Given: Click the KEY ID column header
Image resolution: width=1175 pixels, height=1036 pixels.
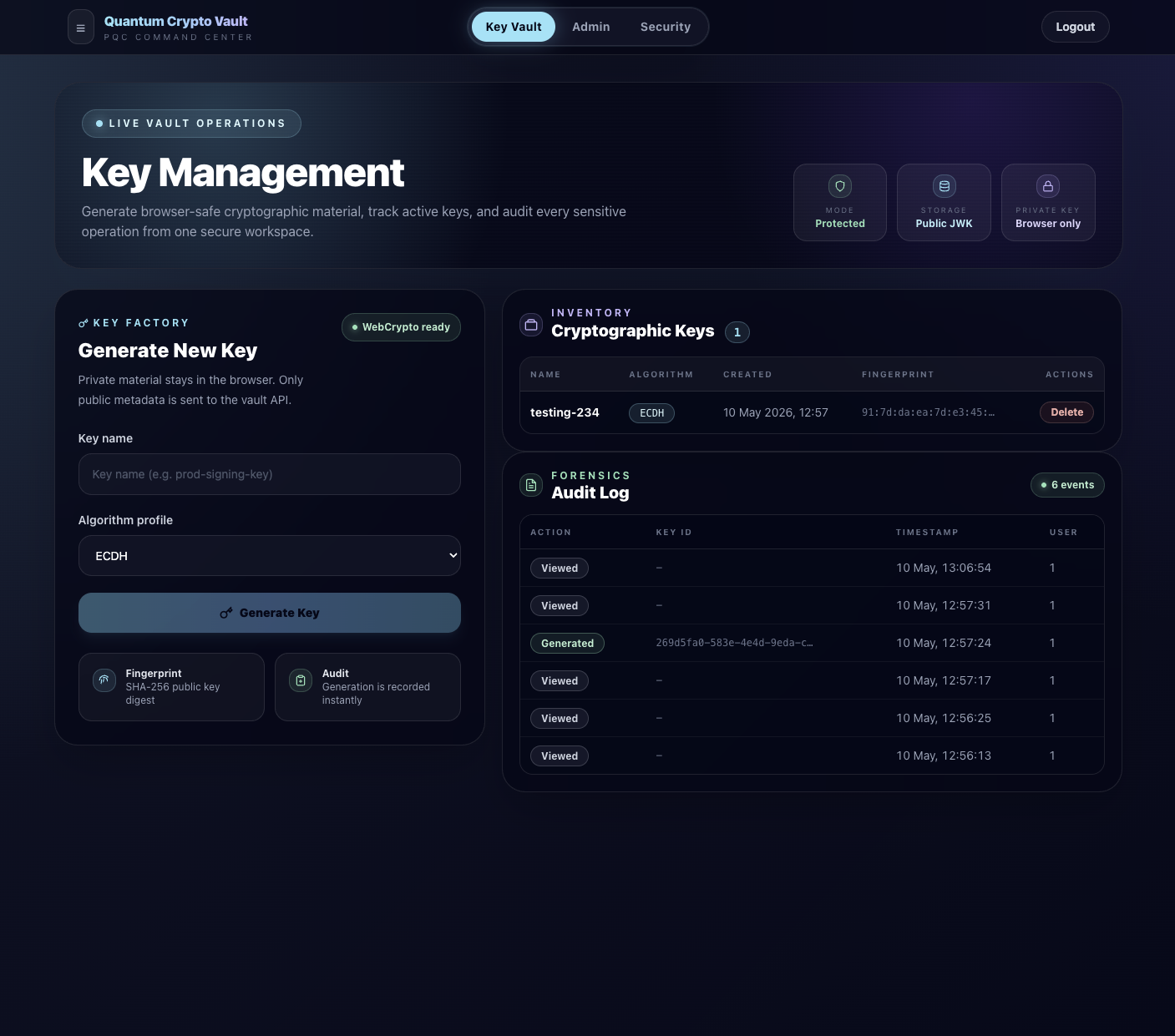Looking at the screenshot, I should point(674,533).
